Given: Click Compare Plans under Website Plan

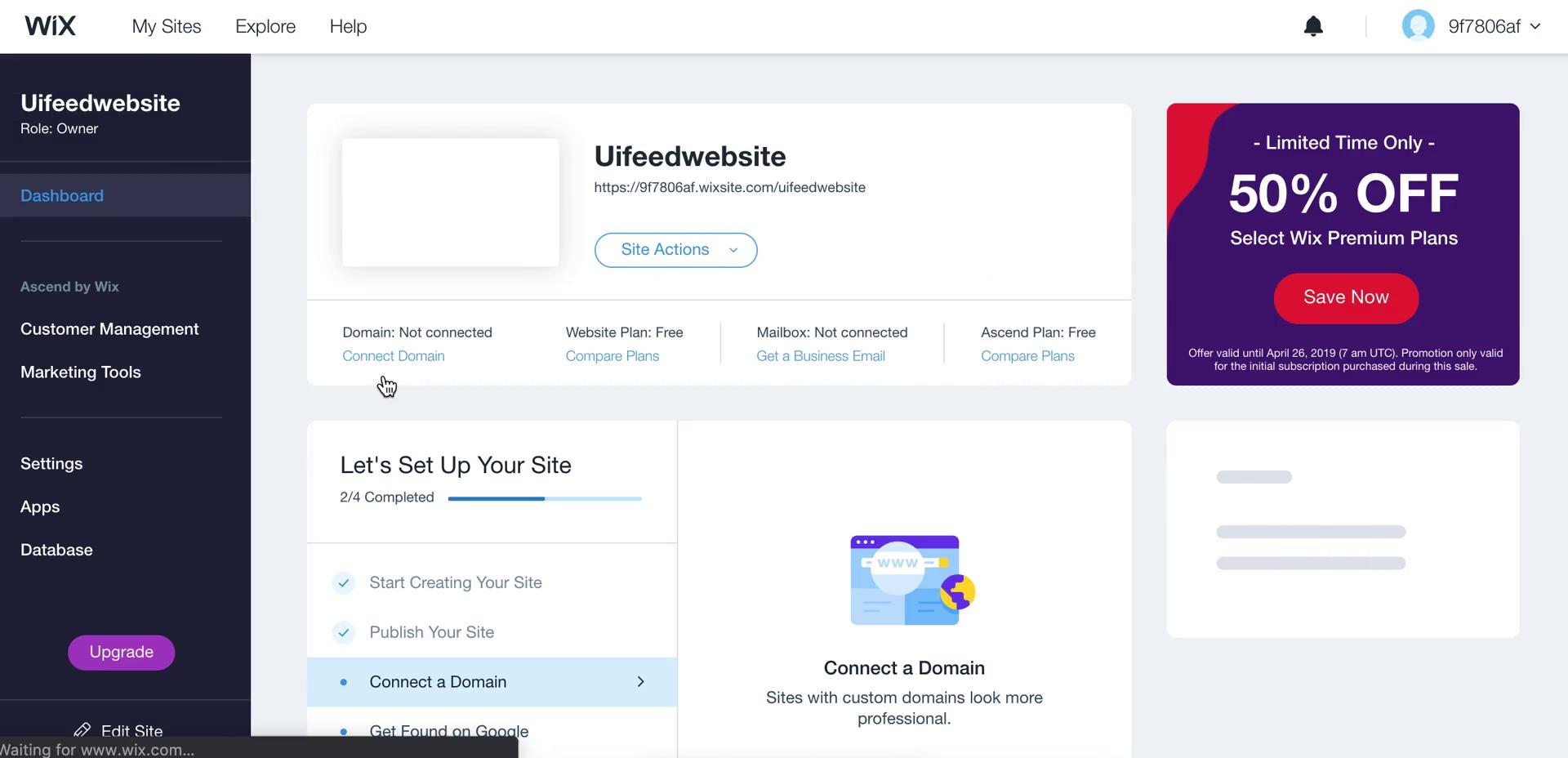Looking at the screenshot, I should click(612, 356).
